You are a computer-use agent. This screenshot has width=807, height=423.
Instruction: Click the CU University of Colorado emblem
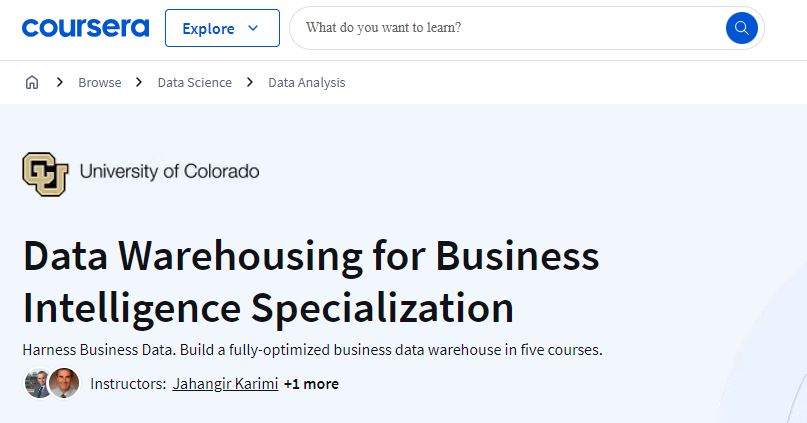pos(45,174)
